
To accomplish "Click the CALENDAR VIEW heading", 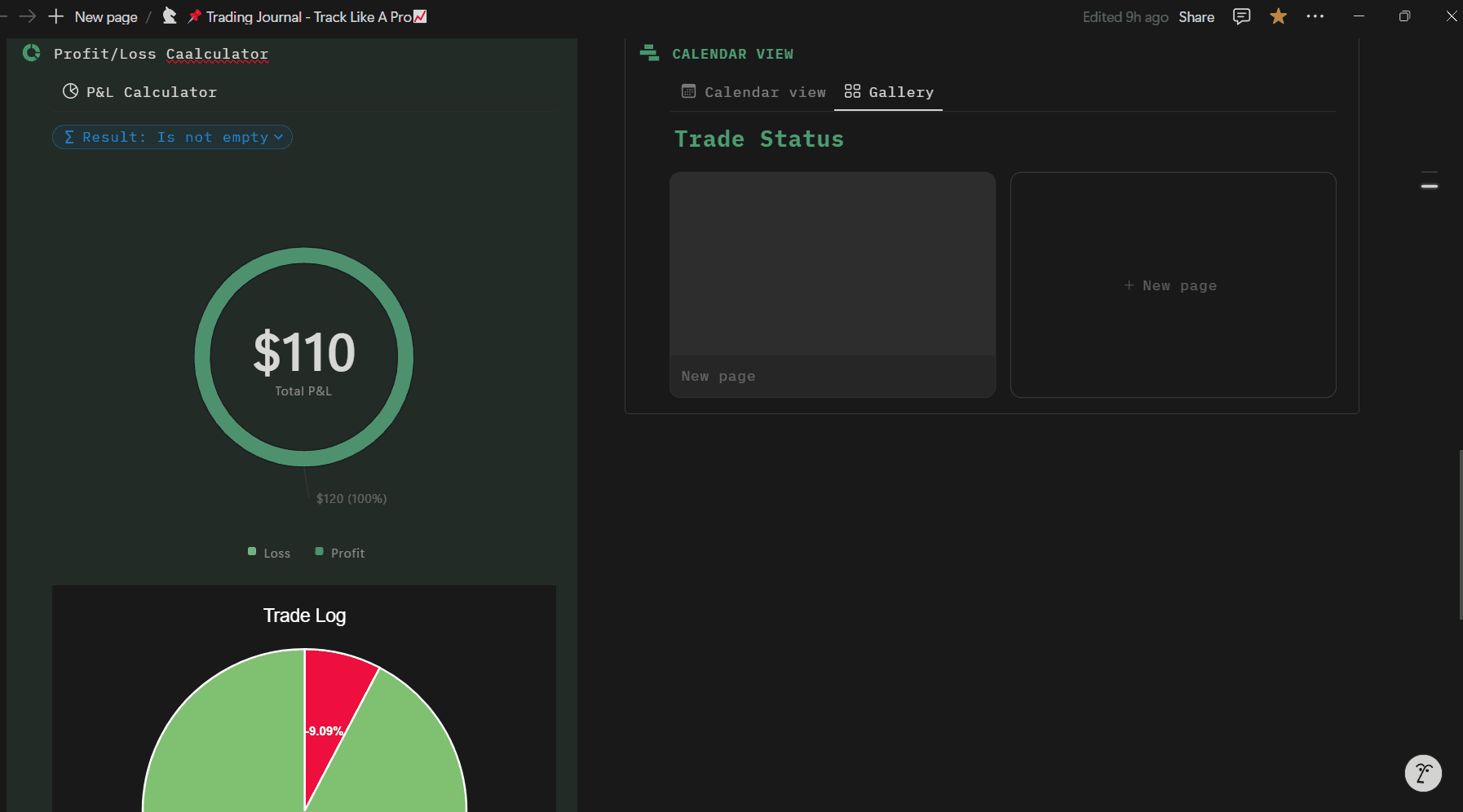I will tap(732, 54).
